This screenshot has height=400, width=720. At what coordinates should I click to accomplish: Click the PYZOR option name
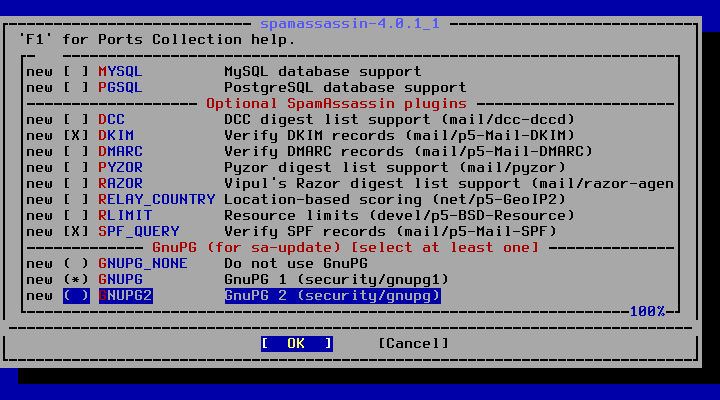120,168
